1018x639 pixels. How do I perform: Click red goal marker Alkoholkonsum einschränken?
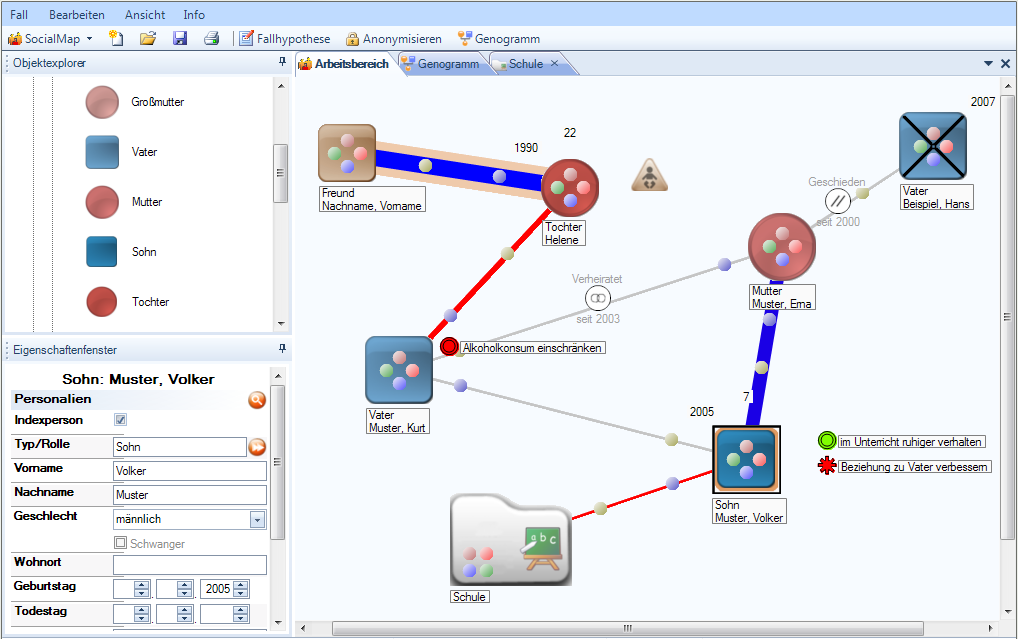point(449,347)
